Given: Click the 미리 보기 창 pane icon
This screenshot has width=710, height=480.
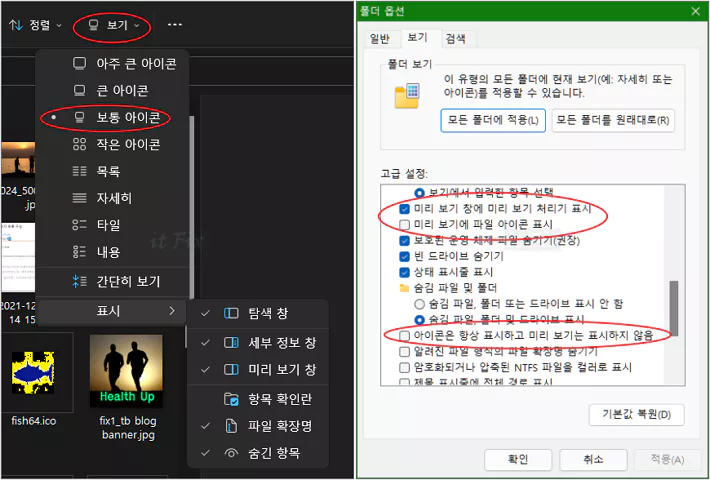Looking at the screenshot, I should (x=231, y=370).
